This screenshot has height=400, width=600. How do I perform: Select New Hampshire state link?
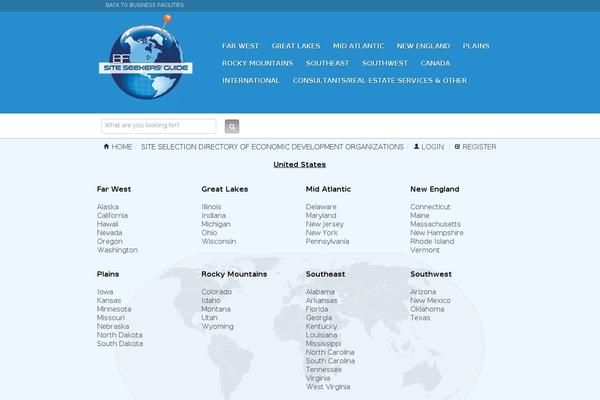pos(437,233)
